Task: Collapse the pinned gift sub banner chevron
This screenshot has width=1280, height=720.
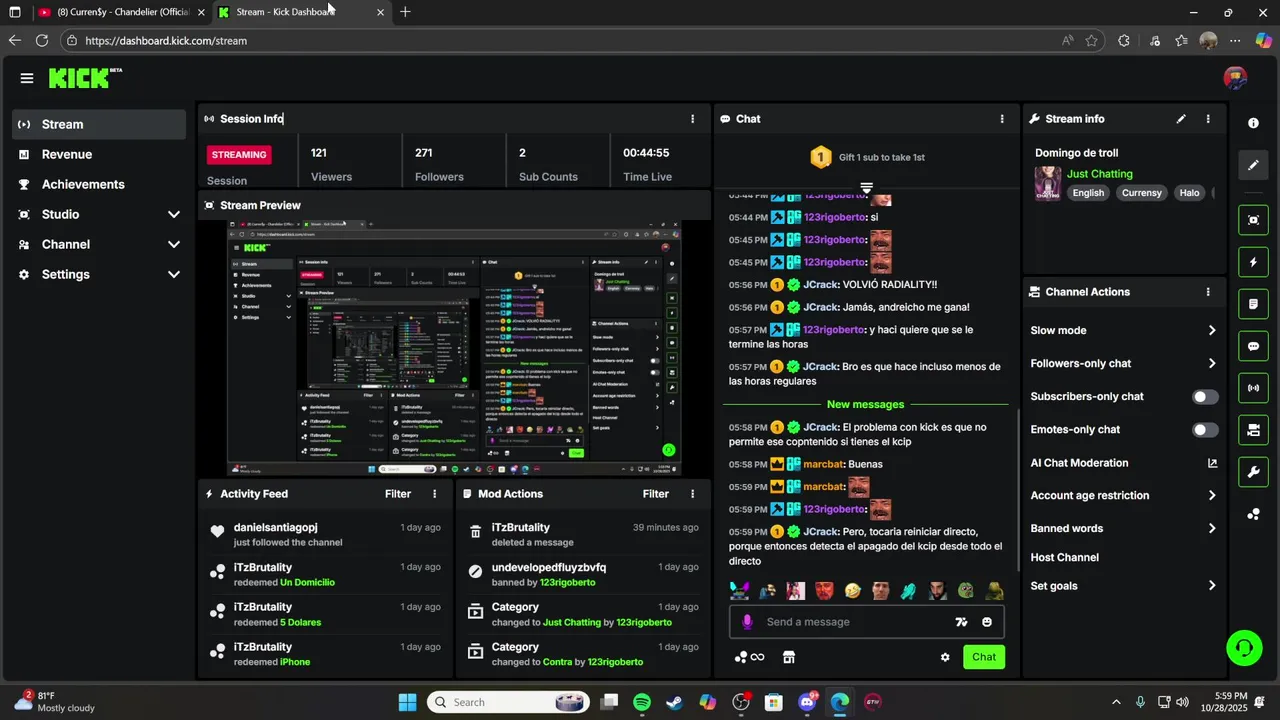Action: pyautogui.click(x=866, y=187)
